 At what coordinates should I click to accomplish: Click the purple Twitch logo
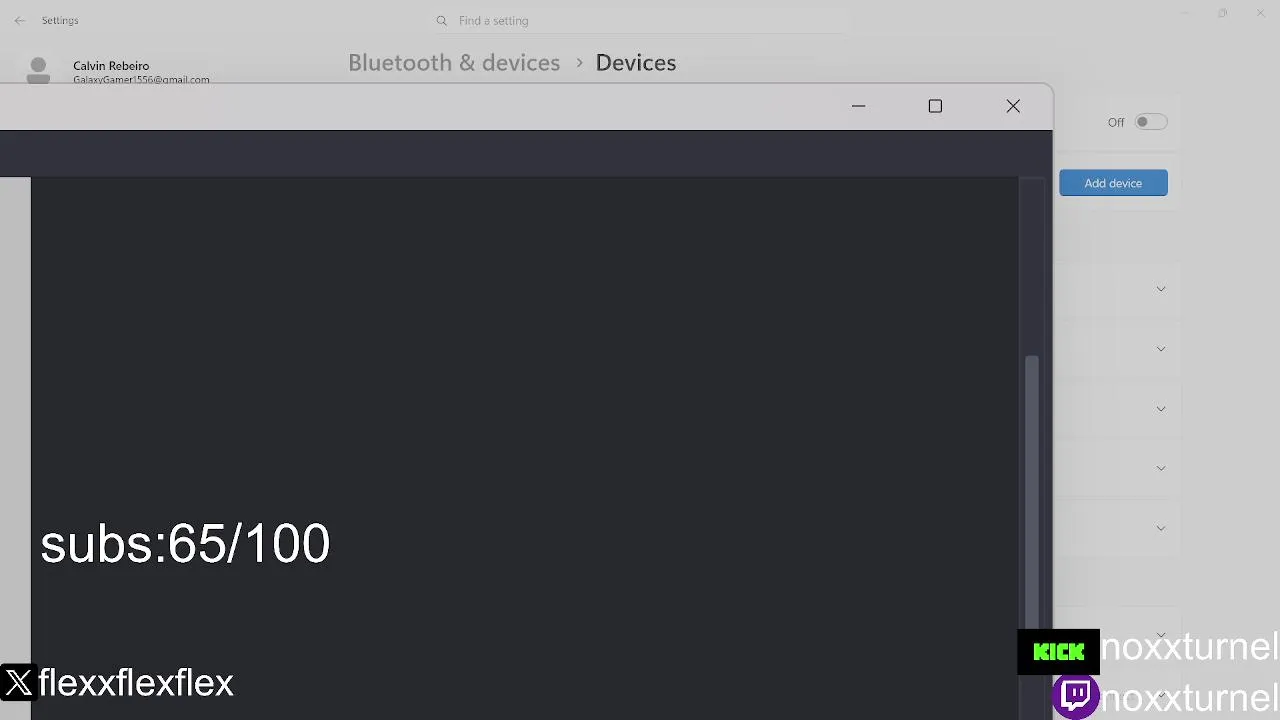1076,695
